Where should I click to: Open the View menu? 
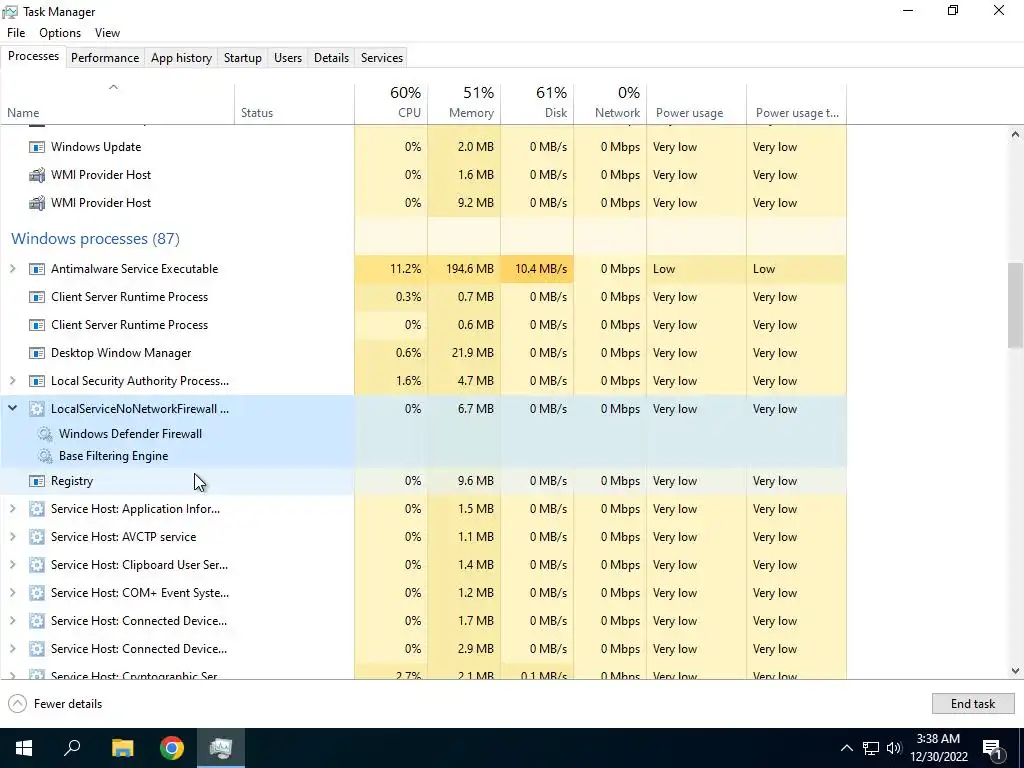[107, 33]
